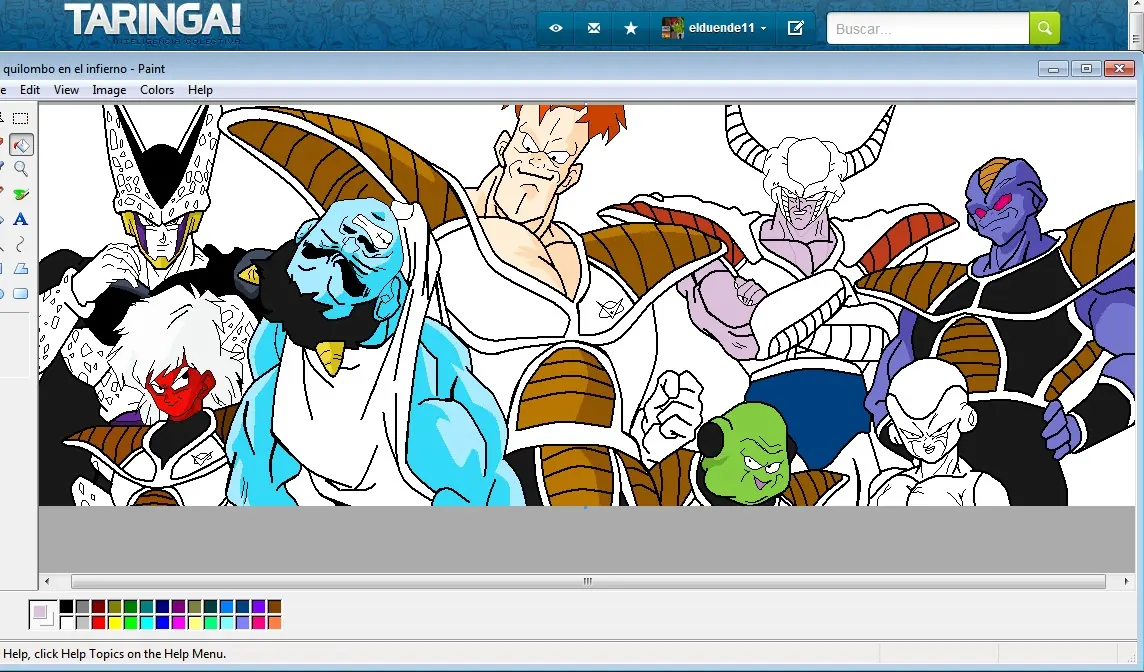
Task: Pick olive from the palette
Action: pyautogui.click(x=115, y=606)
